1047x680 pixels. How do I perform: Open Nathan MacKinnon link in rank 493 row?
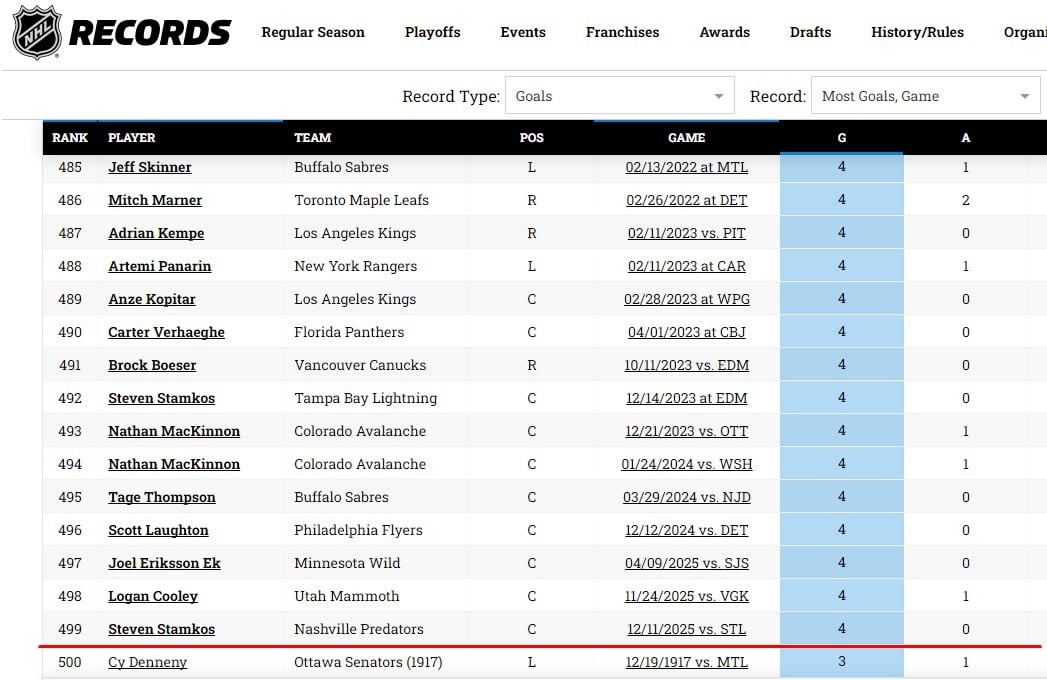(x=174, y=431)
